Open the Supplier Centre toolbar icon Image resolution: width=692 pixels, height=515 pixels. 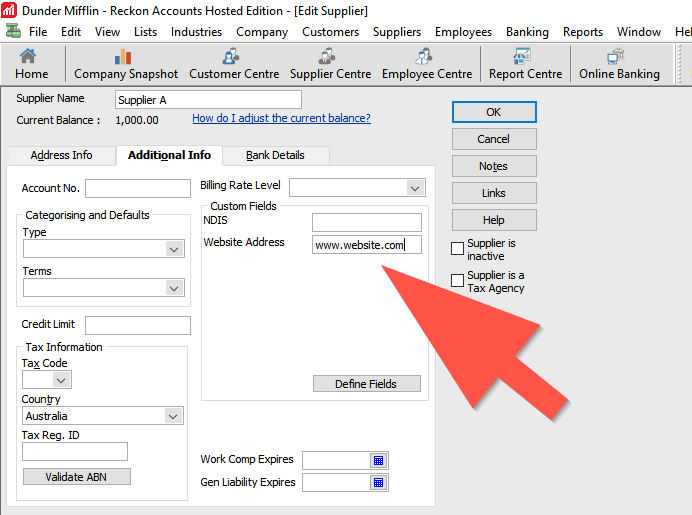coord(330,64)
